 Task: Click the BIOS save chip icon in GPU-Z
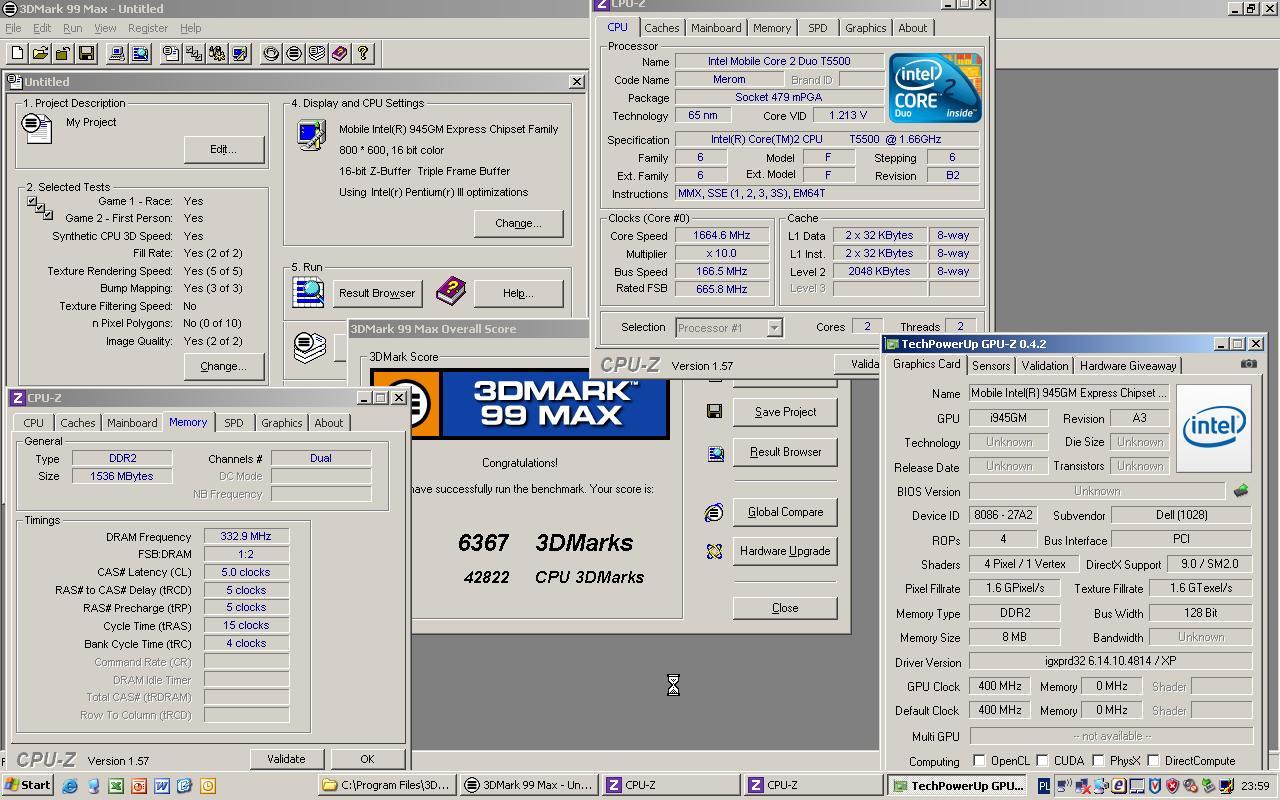1241,491
